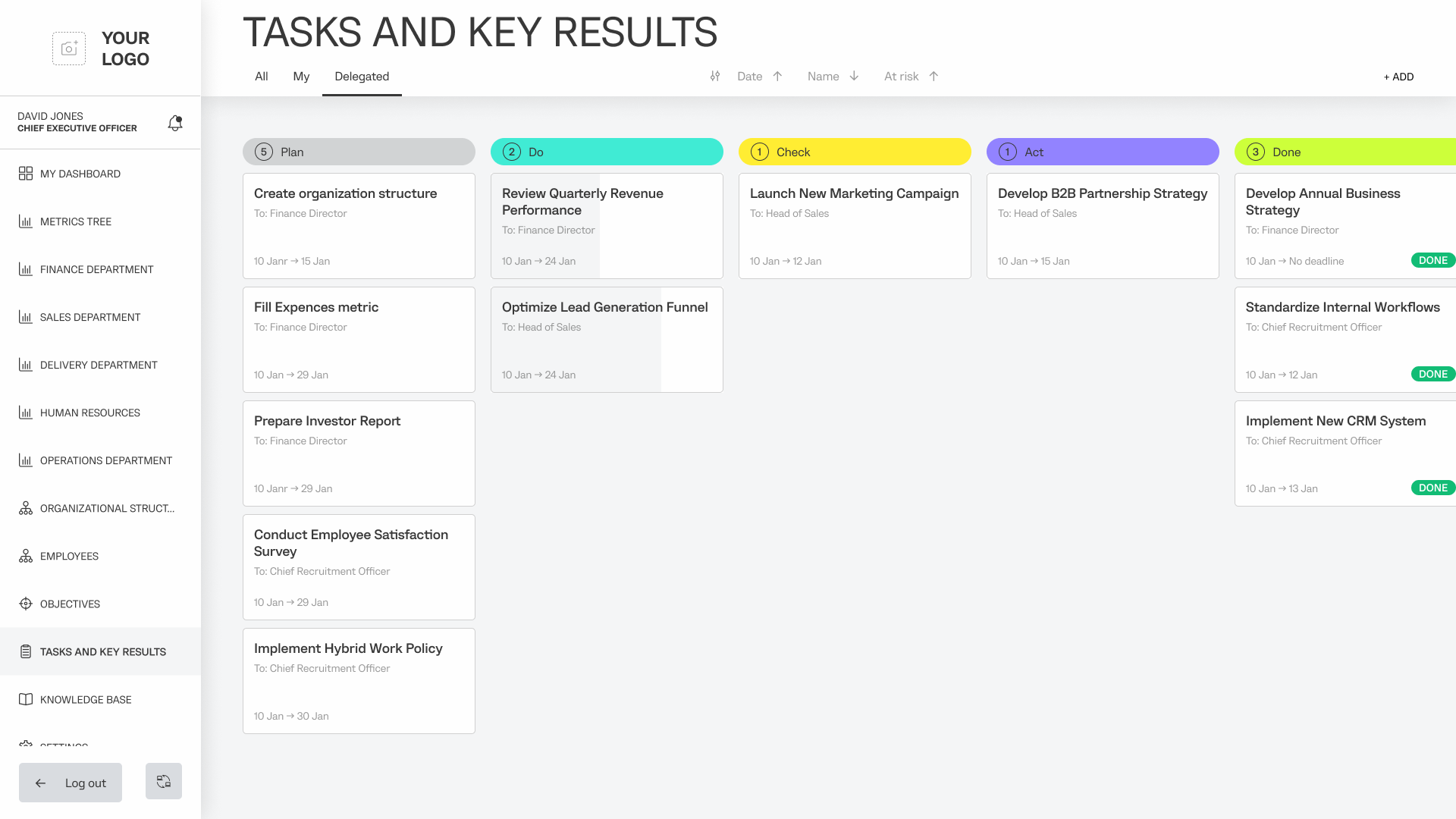Open Organizational Structure sidebar item

pos(107,508)
